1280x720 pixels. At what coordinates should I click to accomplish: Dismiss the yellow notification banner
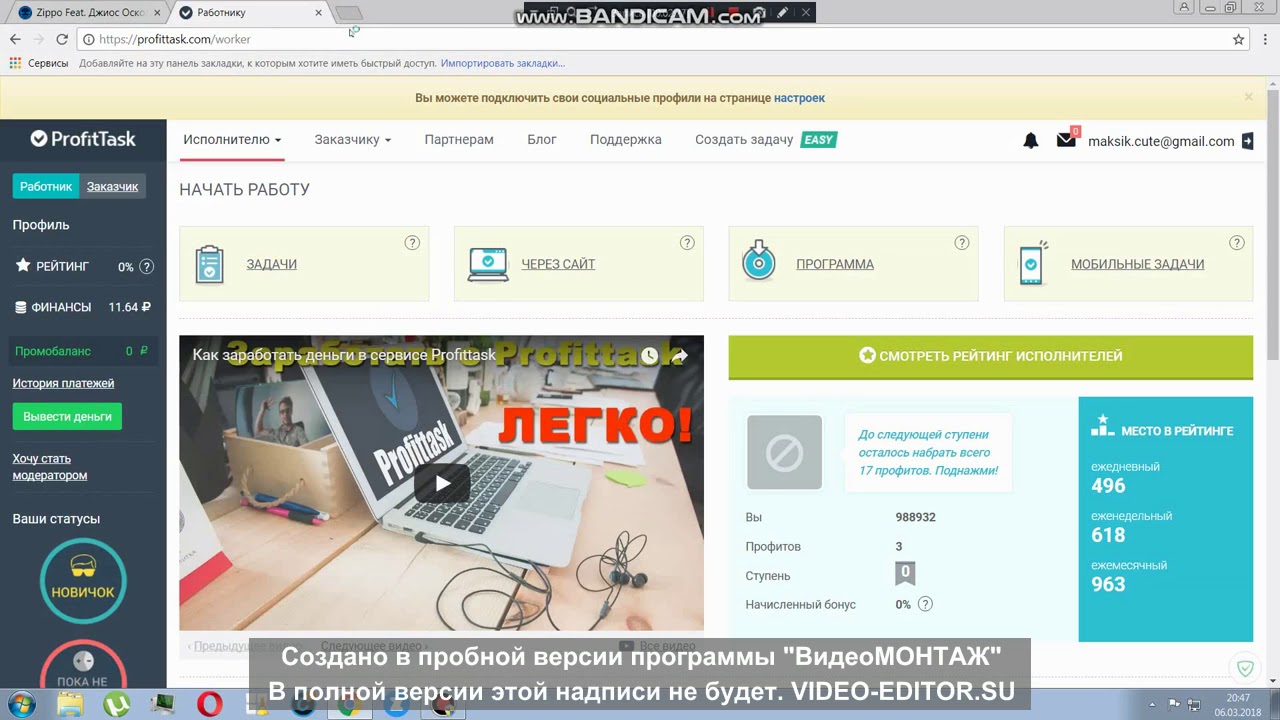tap(1248, 97)
